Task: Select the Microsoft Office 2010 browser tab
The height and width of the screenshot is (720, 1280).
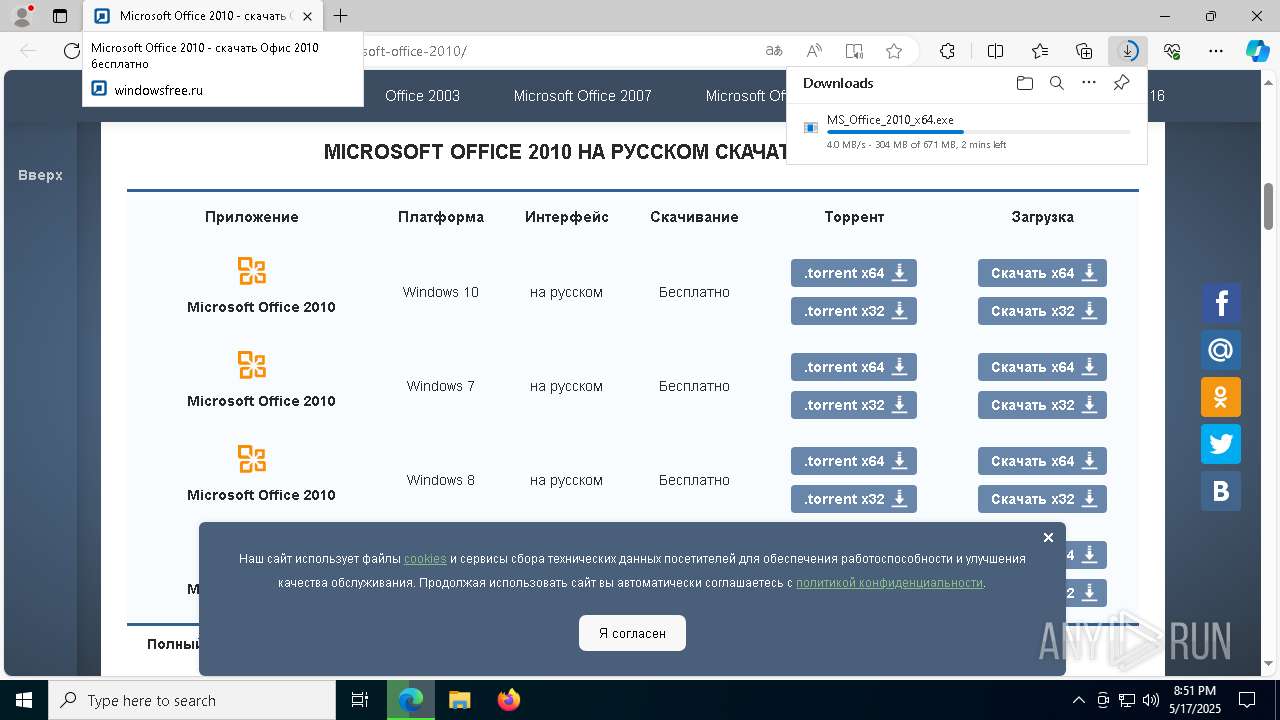Action: pyautogui.click(x=203, y=16)
